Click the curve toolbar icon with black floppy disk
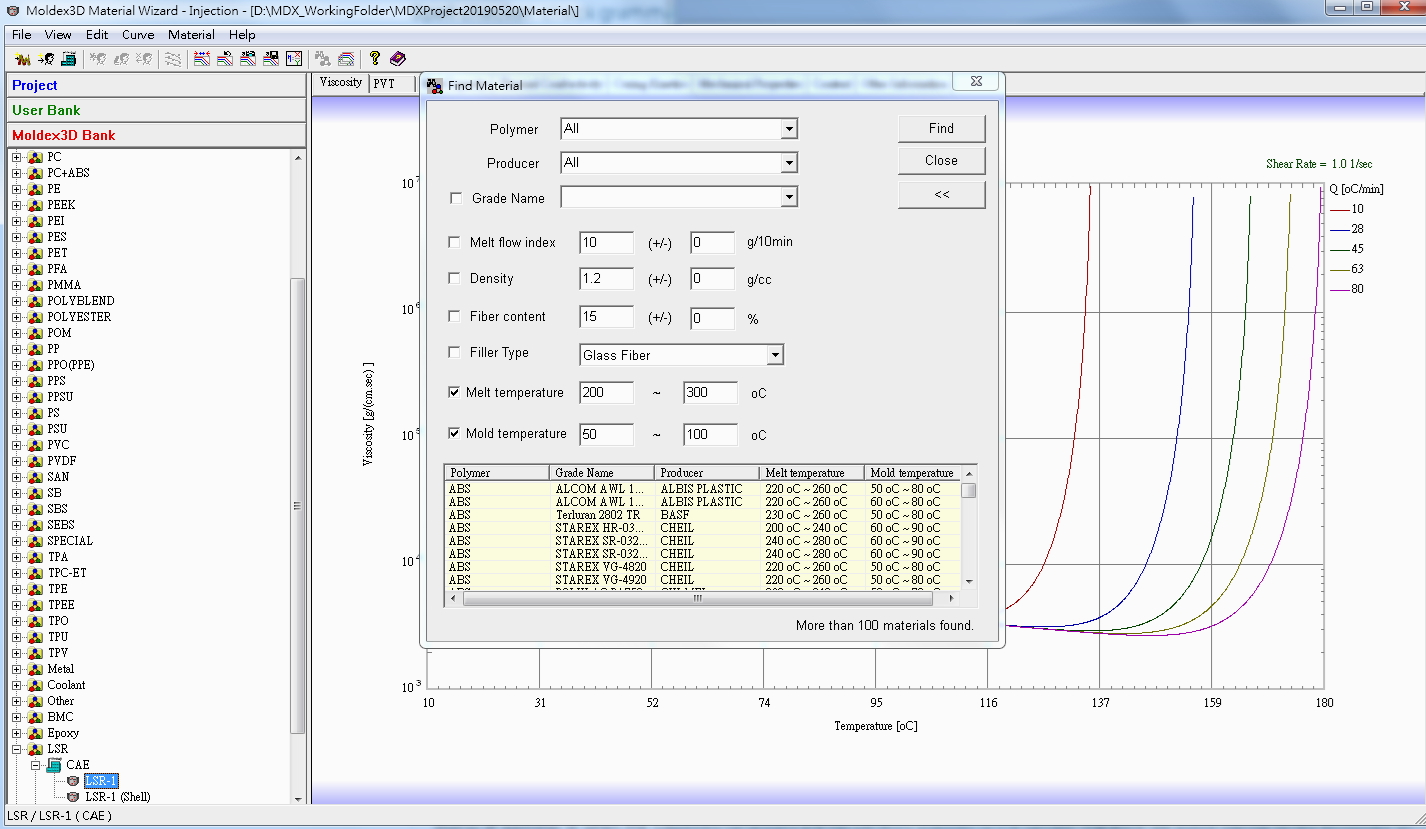 (271, 59)
